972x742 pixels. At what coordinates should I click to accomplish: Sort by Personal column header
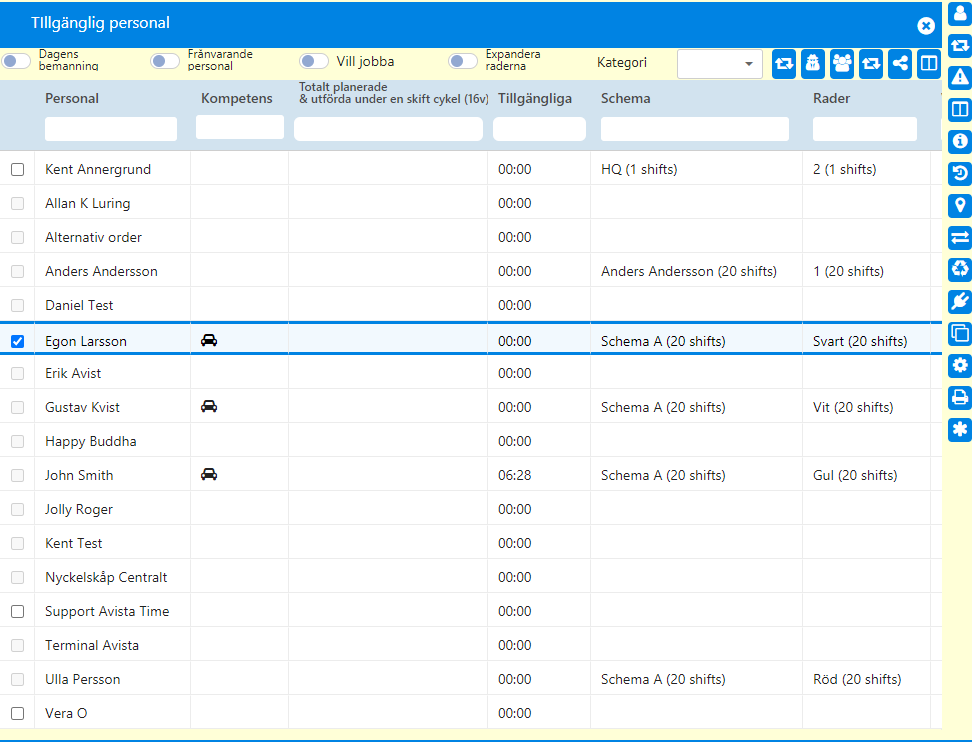point(72,98)
